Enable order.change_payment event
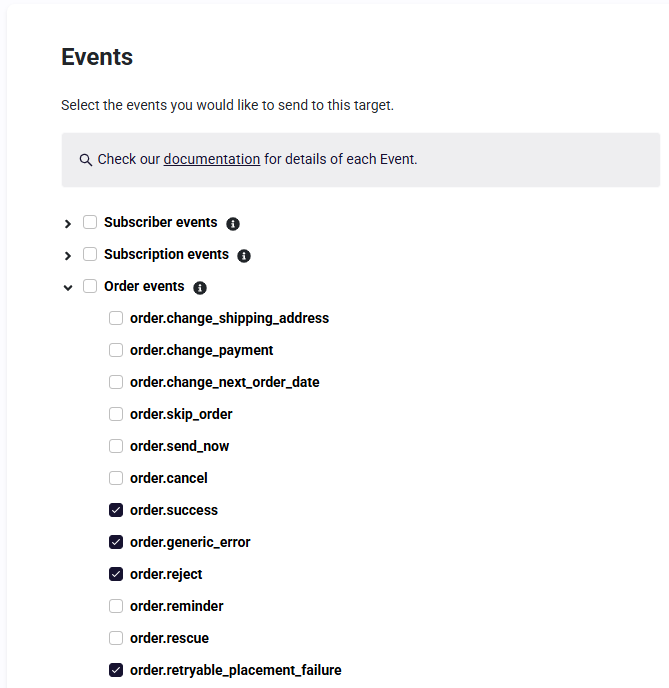The image size is (669, 688). tap(116, 350)
